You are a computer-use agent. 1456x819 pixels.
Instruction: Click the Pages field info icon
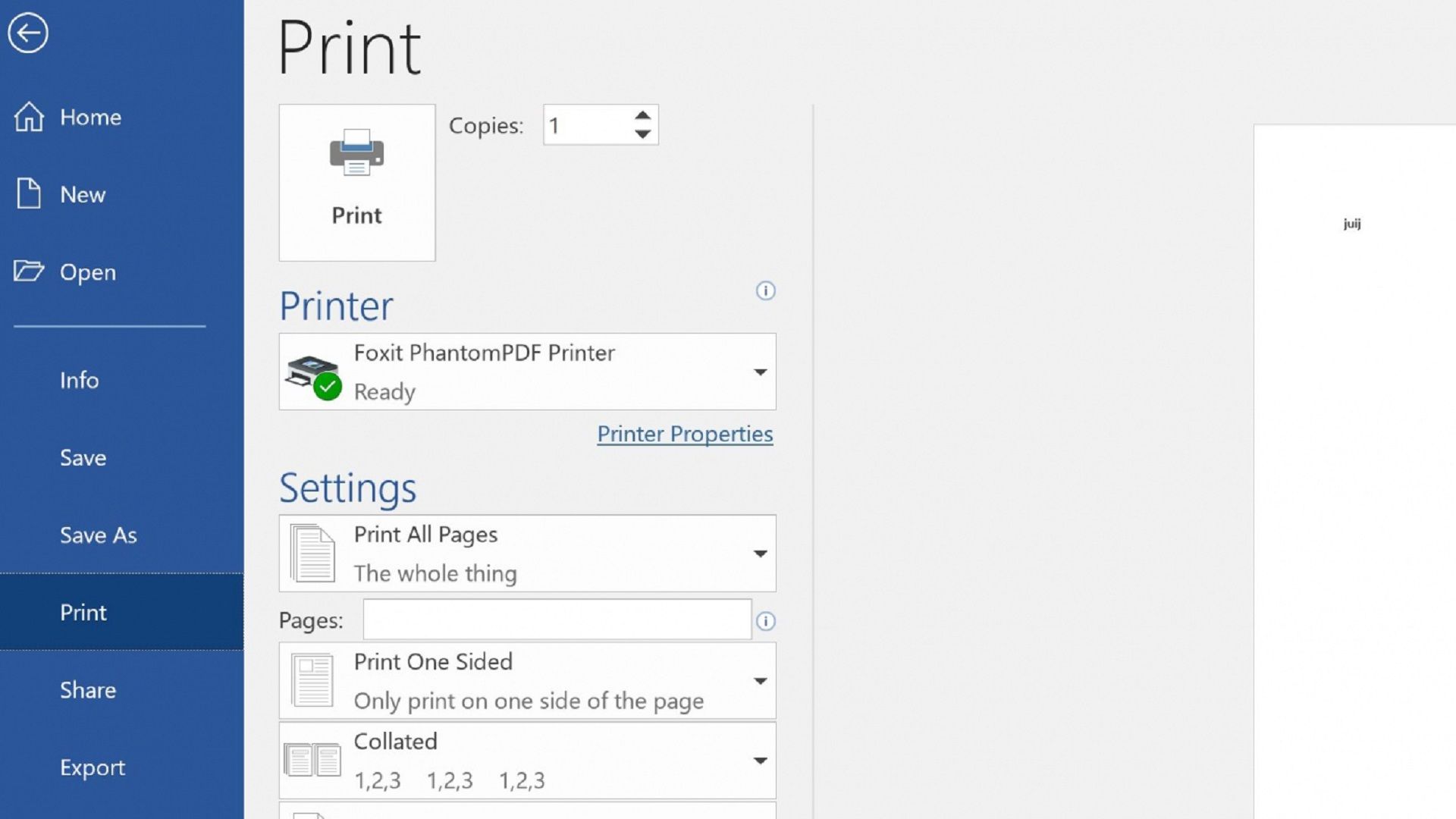[766, 621]
